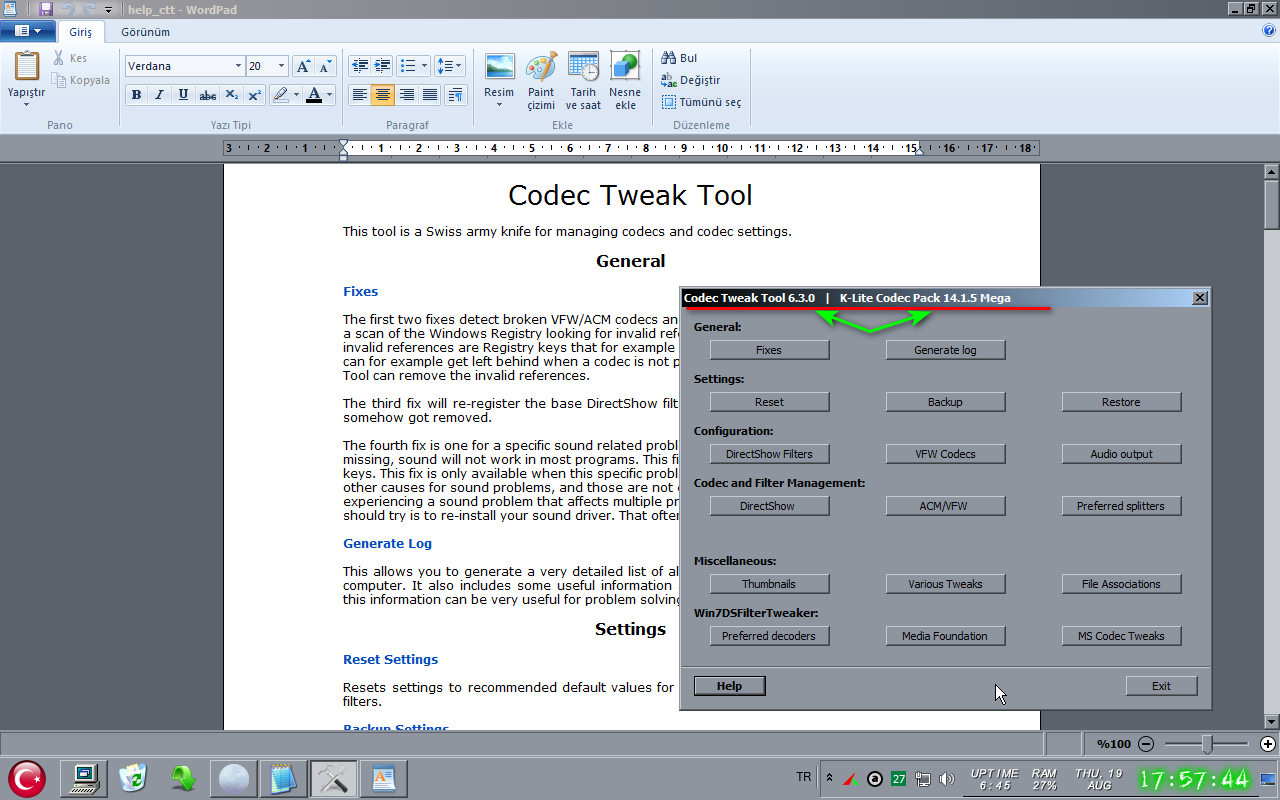Insert Tarih ve saat
Viewport: 1280px width, 800px height.
583,81
